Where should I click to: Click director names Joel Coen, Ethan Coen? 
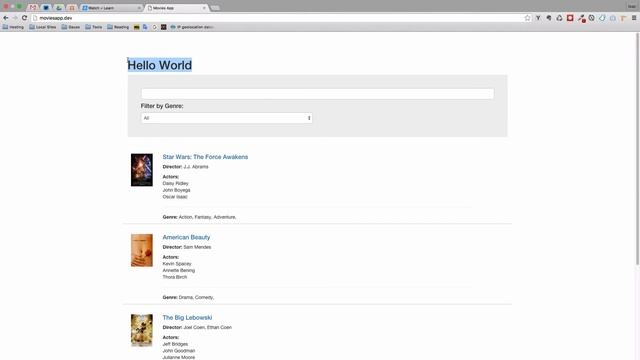(207, 327)
